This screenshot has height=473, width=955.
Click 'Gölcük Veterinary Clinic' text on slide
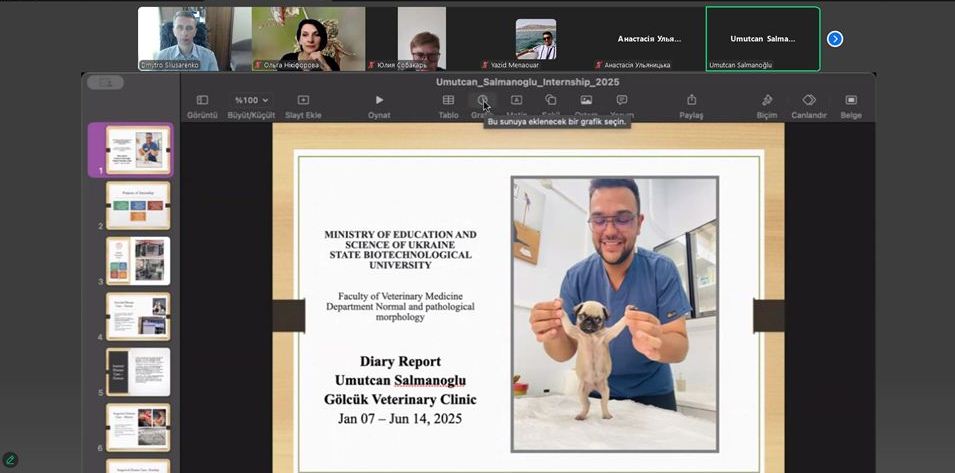(x=400, y=400)
